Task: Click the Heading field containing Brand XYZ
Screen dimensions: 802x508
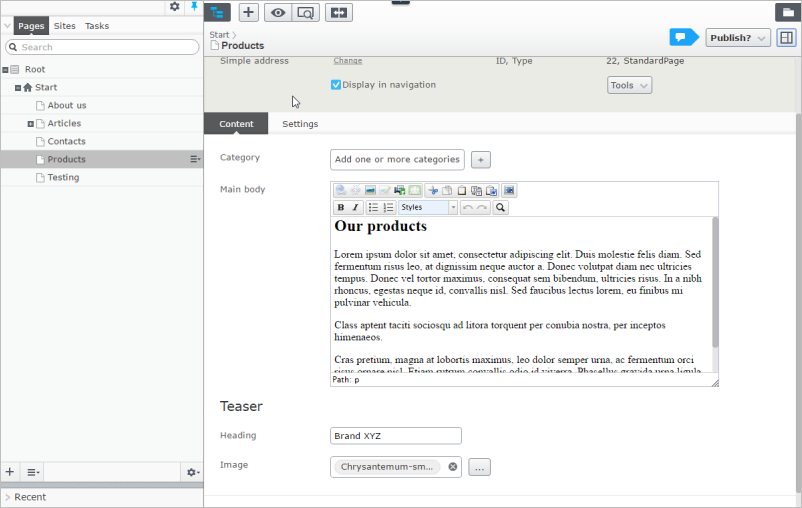Action: point(395,436)
